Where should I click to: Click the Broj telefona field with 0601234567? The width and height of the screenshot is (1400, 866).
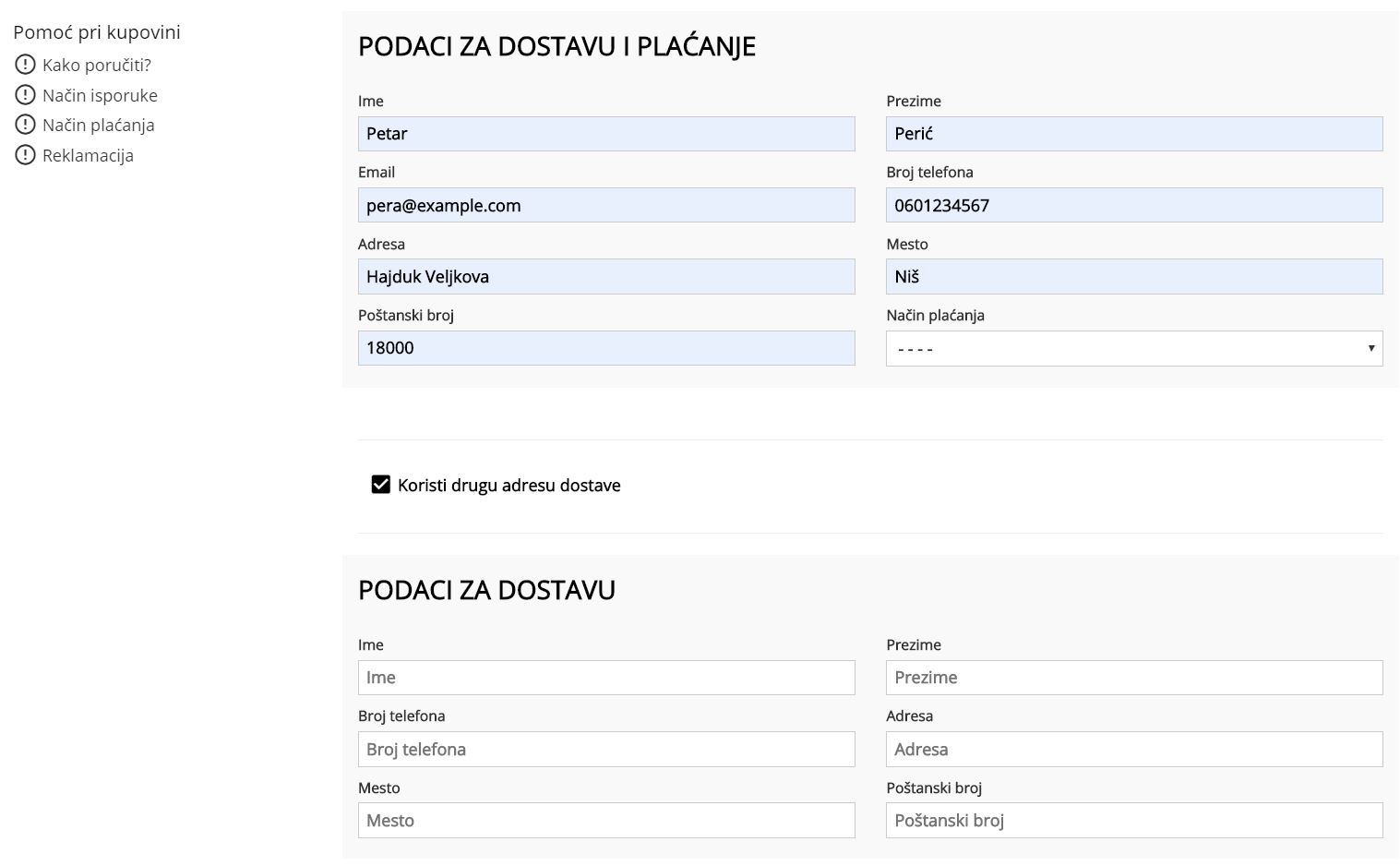click(x=1133, y=205)
